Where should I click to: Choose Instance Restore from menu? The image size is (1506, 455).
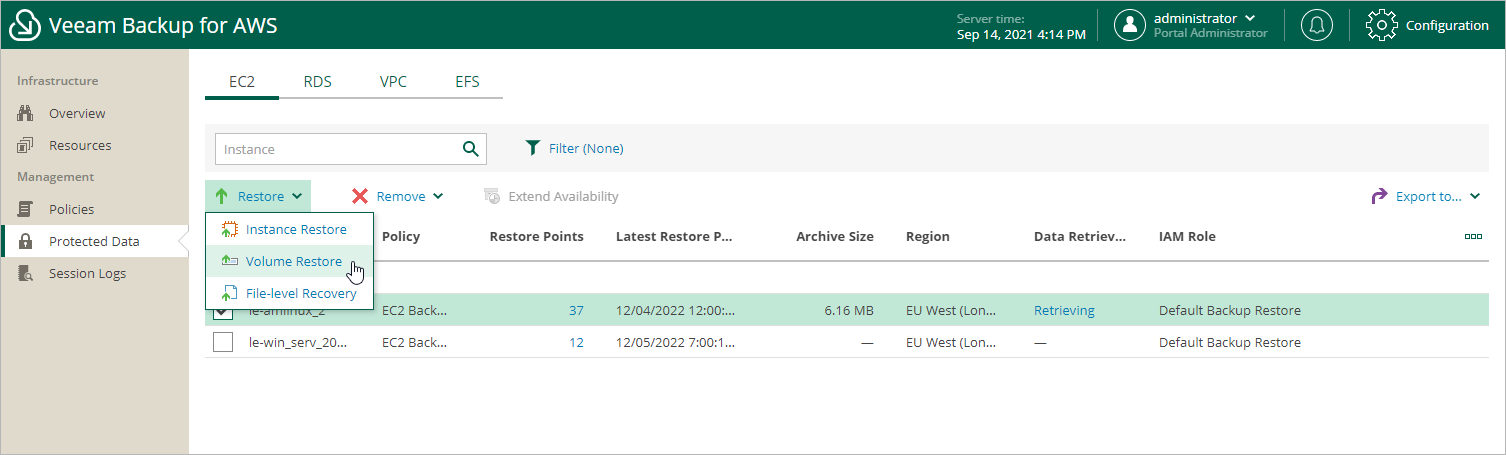click(289, 229)
